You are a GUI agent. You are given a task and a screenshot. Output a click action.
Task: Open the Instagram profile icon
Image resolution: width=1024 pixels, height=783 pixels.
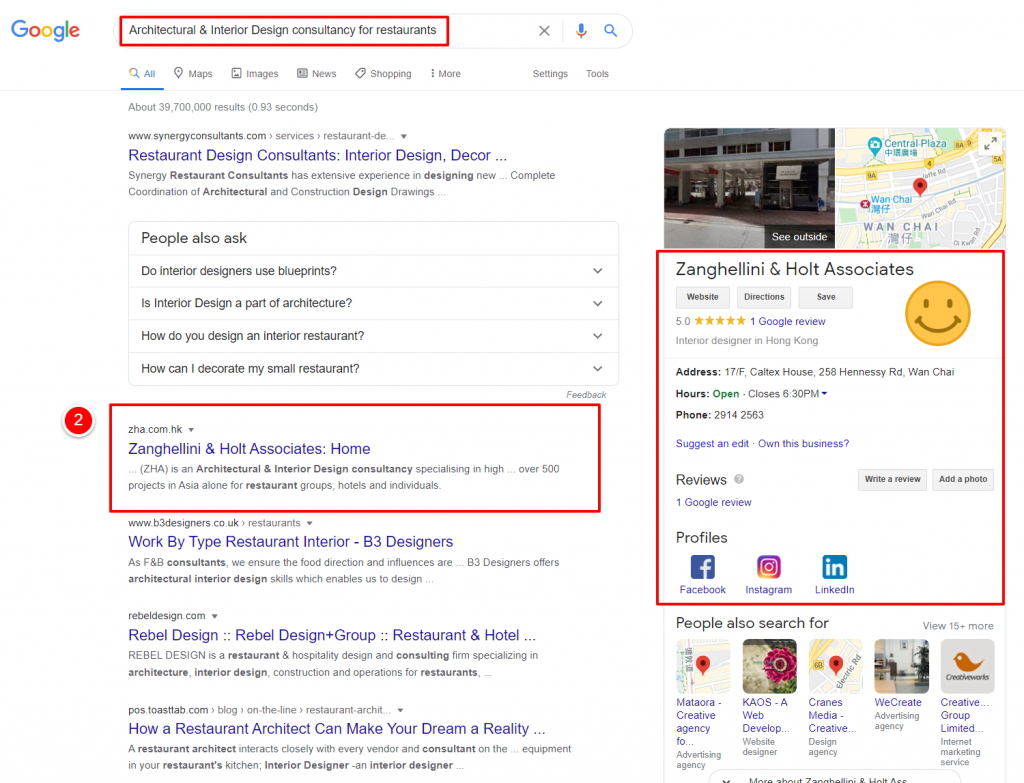tap(769, 567)
